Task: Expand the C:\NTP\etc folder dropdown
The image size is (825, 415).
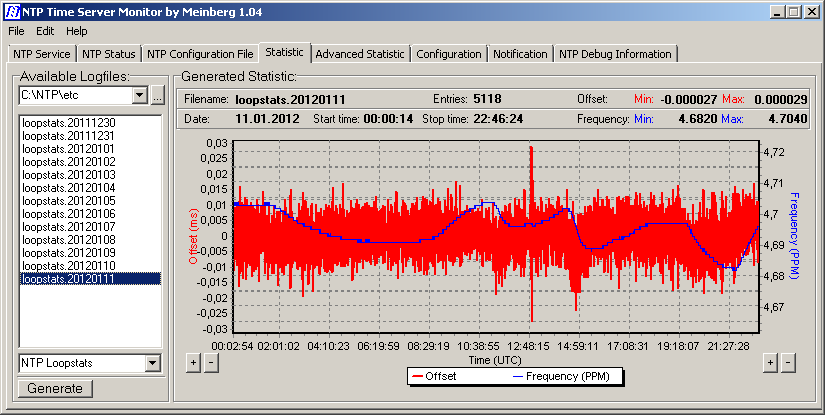Action: [x=139, y=95]
